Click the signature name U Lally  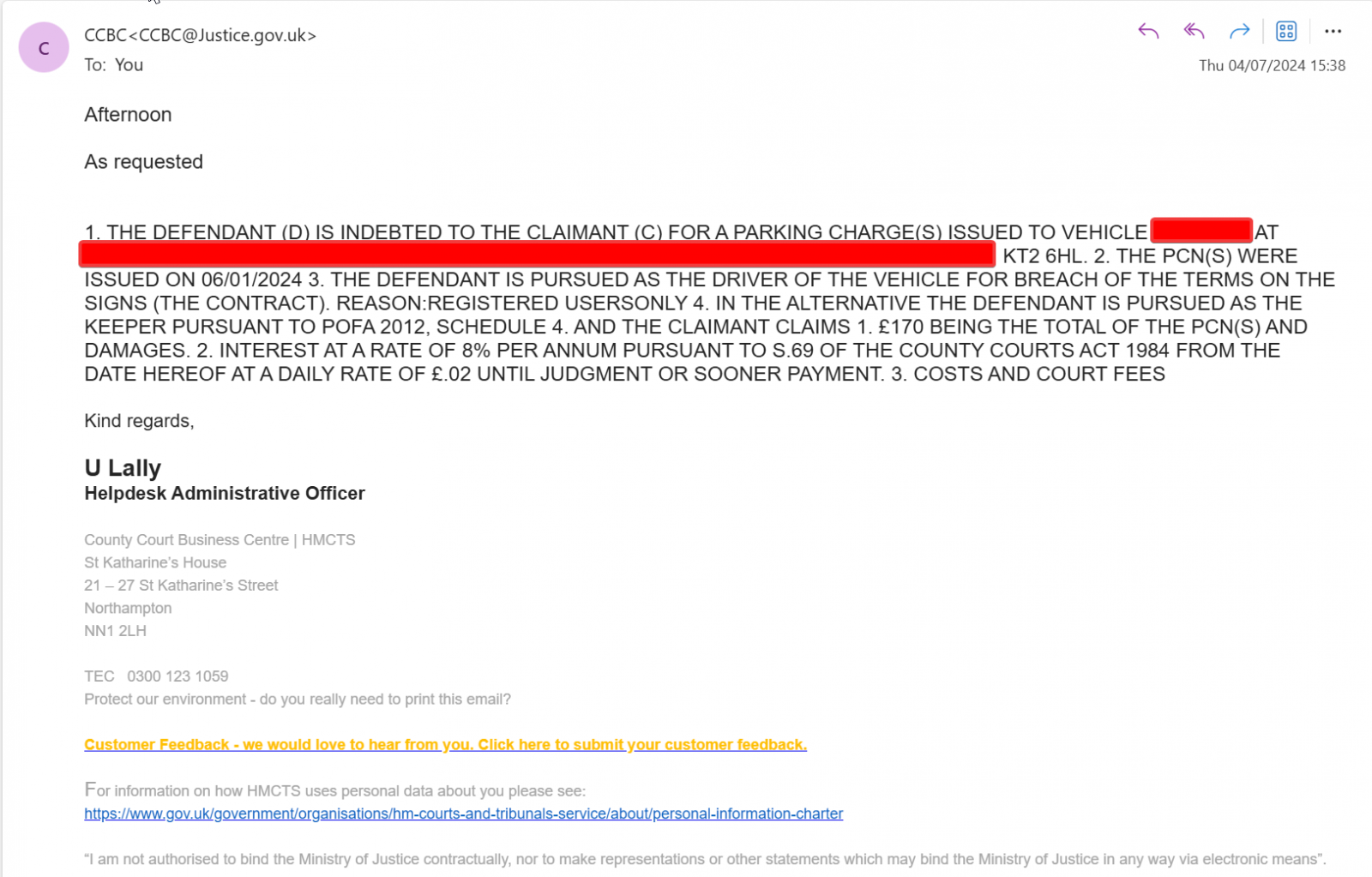123,468
